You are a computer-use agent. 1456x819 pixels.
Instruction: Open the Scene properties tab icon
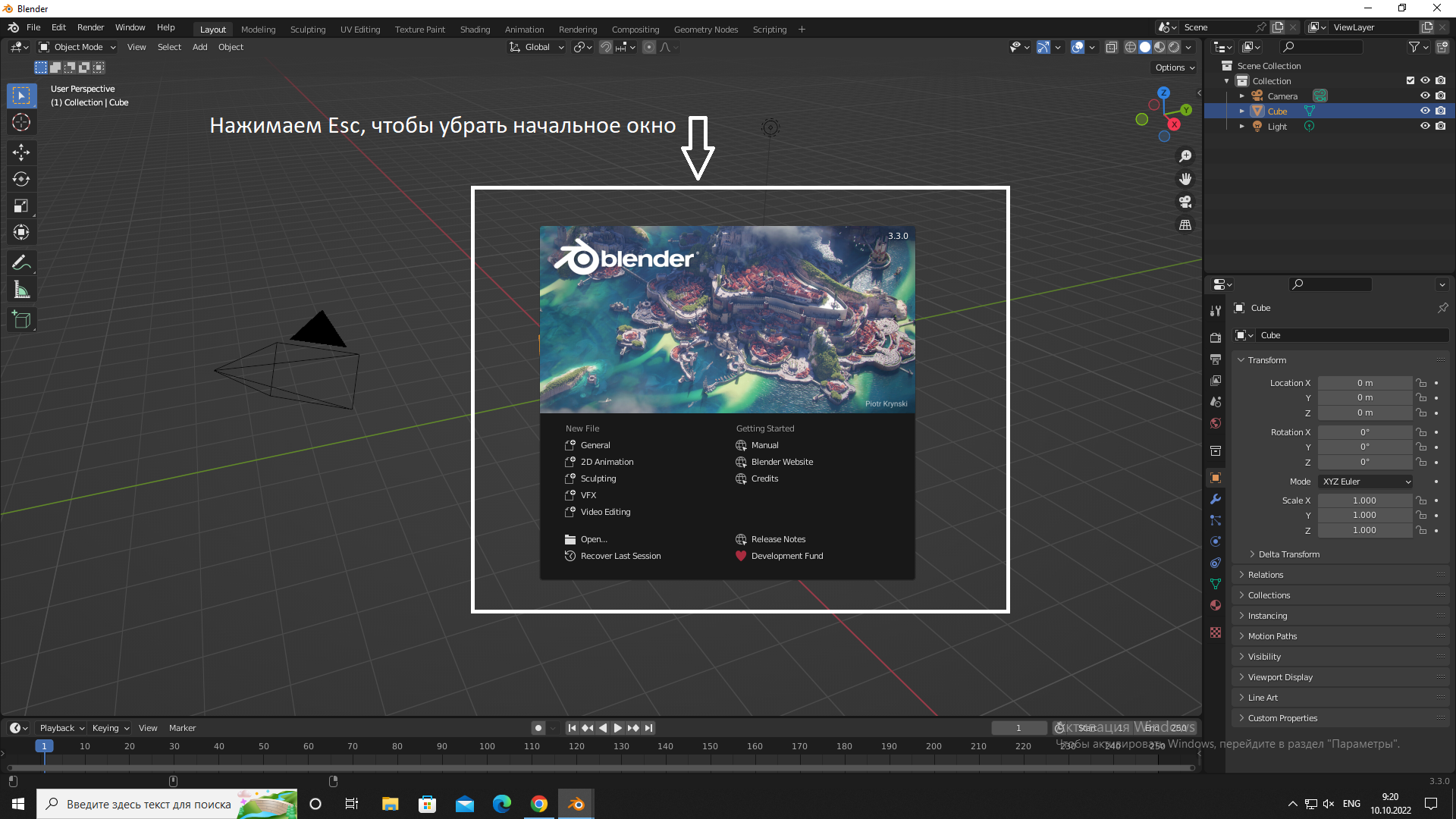1216,401
